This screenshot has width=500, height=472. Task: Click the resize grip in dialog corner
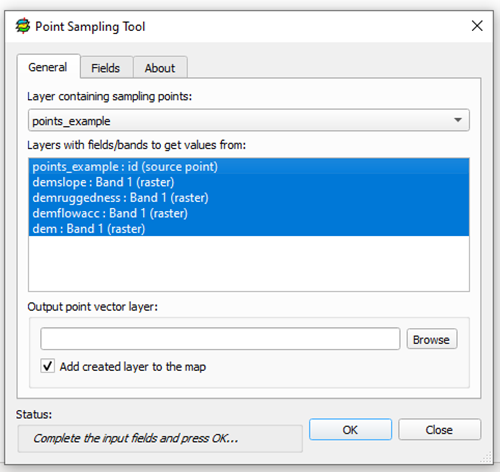click(486, 457)
